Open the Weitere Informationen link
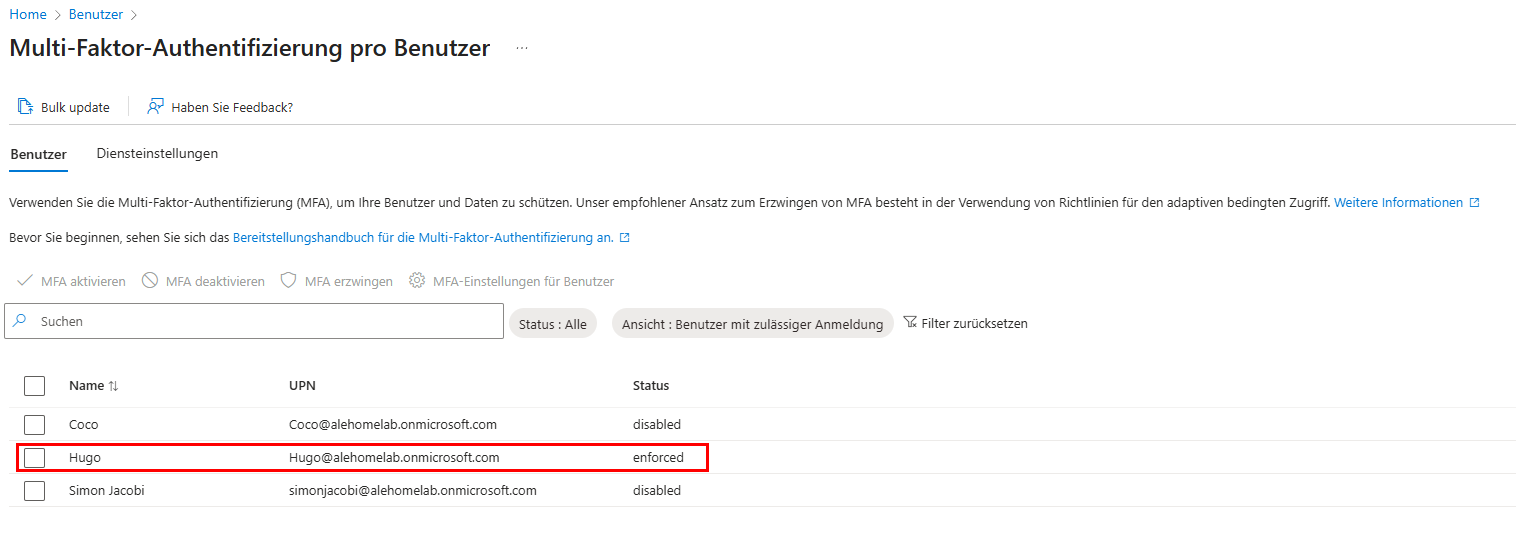The image size is (1516, 537). [x=1398, y=202]
